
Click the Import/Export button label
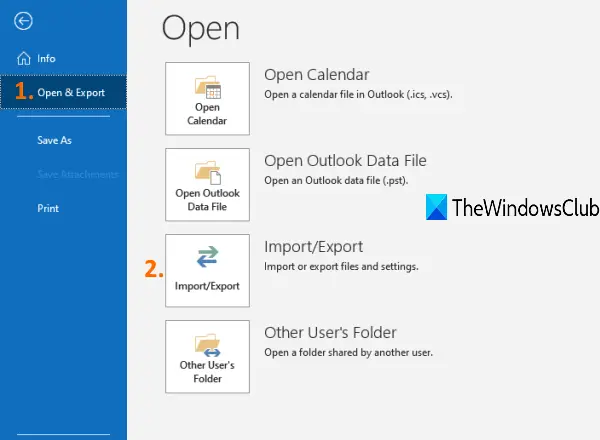[207, 286]
